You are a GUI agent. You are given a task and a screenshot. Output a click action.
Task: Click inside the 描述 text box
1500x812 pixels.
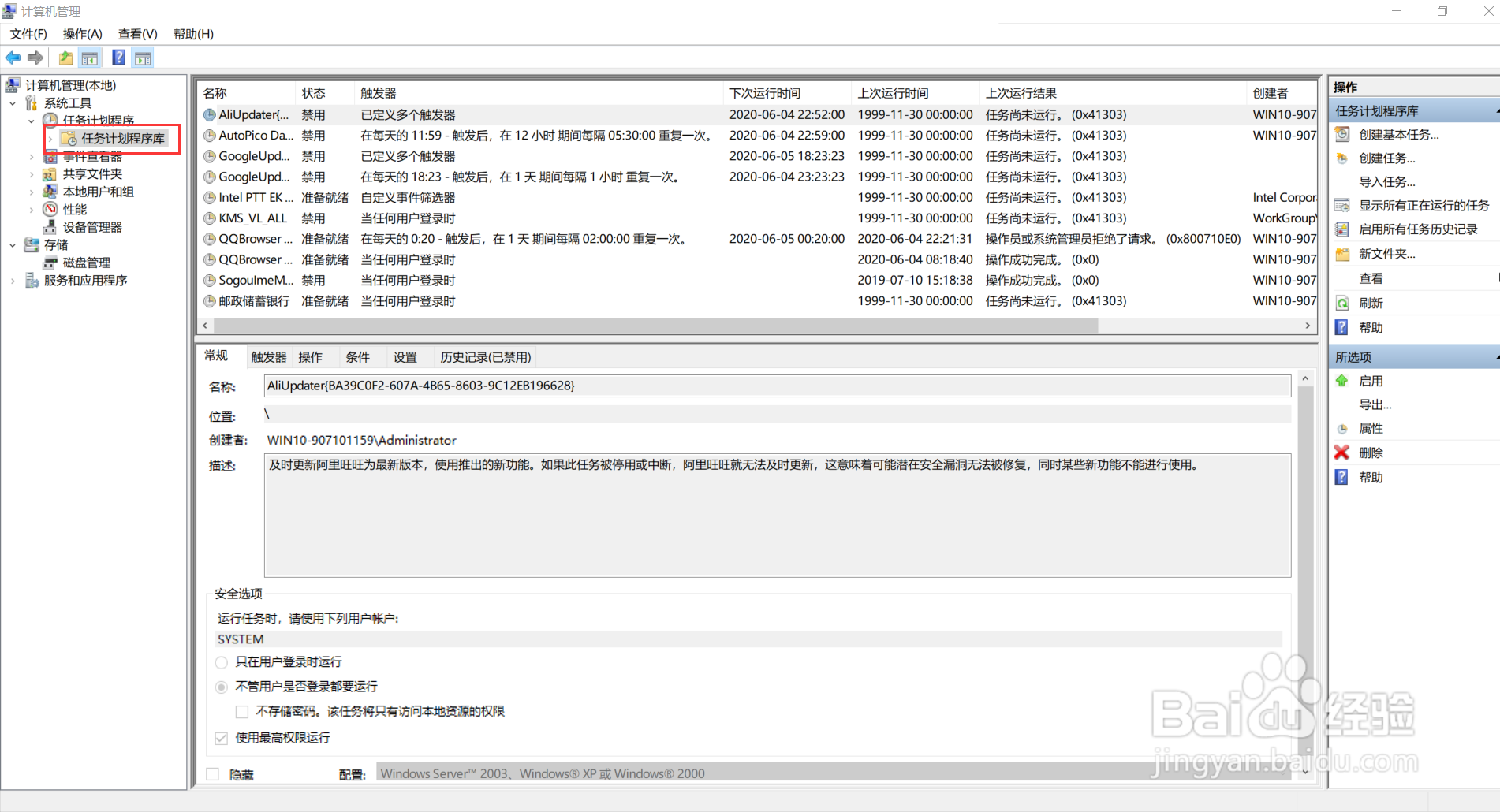[778, 515]
